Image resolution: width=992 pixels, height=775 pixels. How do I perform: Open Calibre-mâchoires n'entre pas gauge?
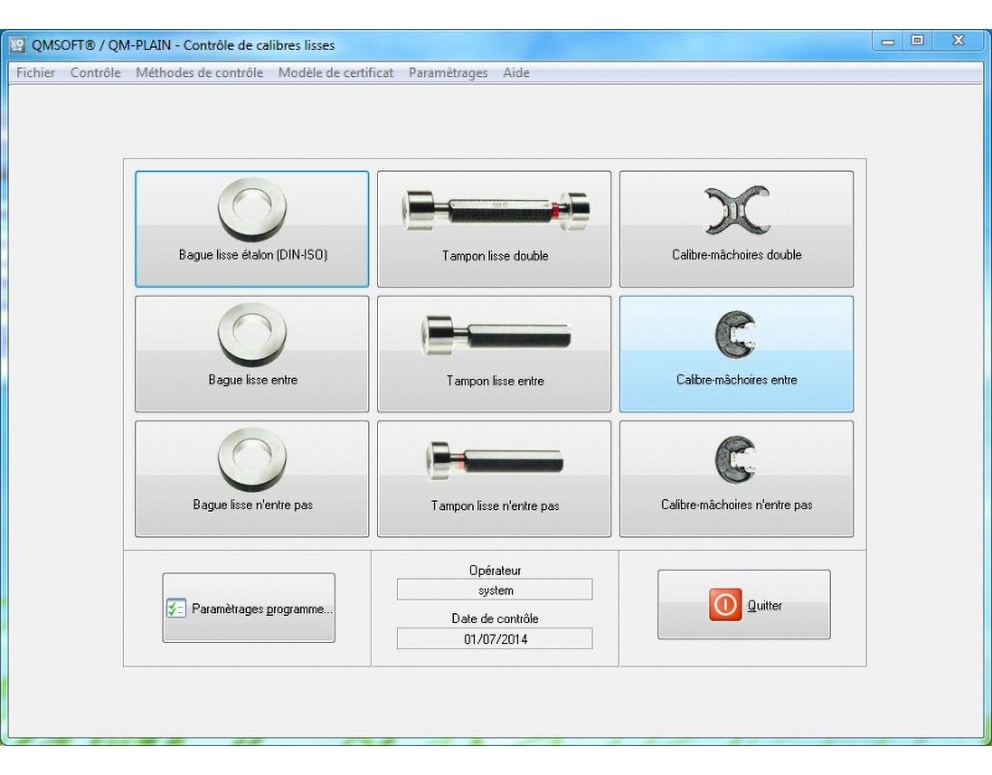pos(736,479)
